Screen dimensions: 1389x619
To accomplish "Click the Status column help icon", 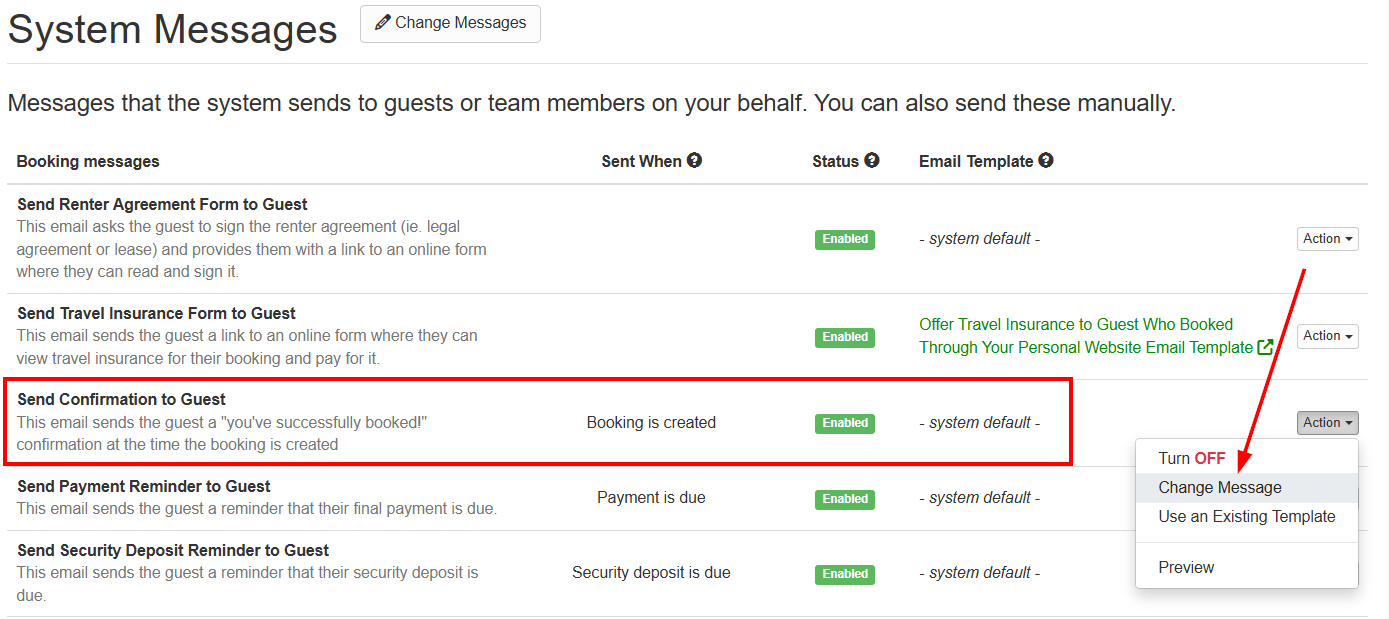I will click(x=872, y=160).
